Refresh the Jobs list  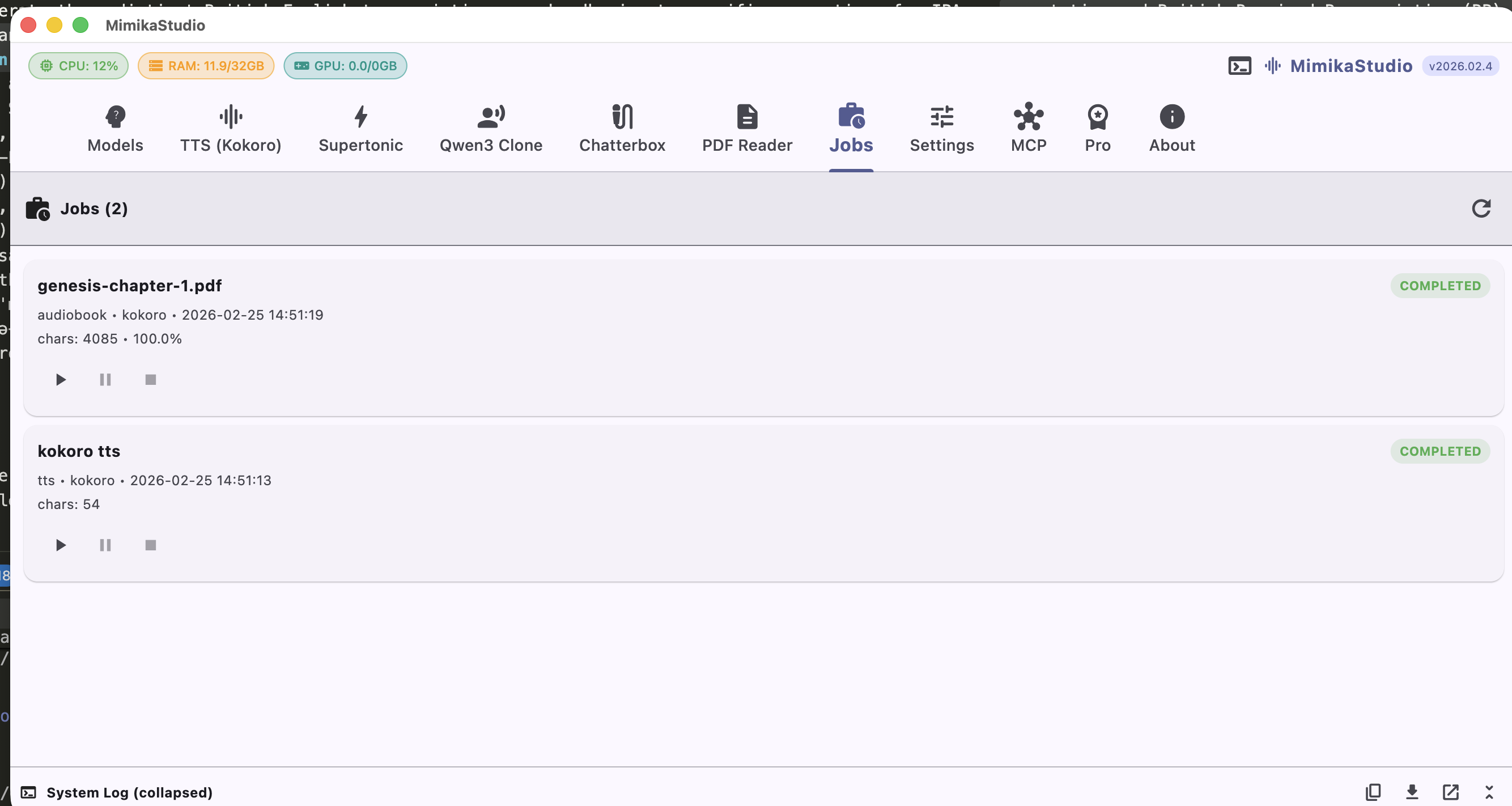coord(1481,209)
